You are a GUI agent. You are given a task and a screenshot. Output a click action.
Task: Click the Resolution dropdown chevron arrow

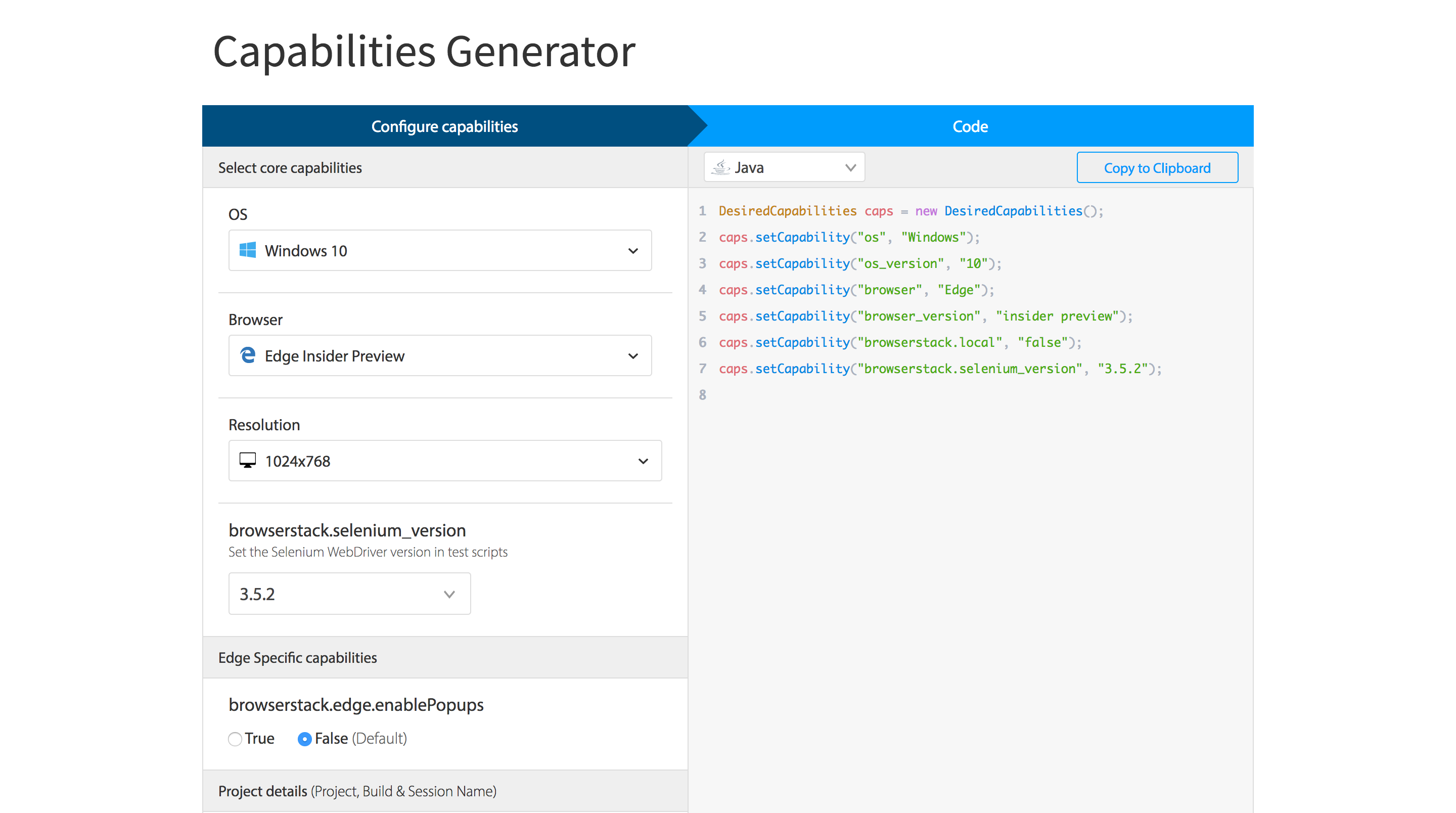click(x=643, y=461)
